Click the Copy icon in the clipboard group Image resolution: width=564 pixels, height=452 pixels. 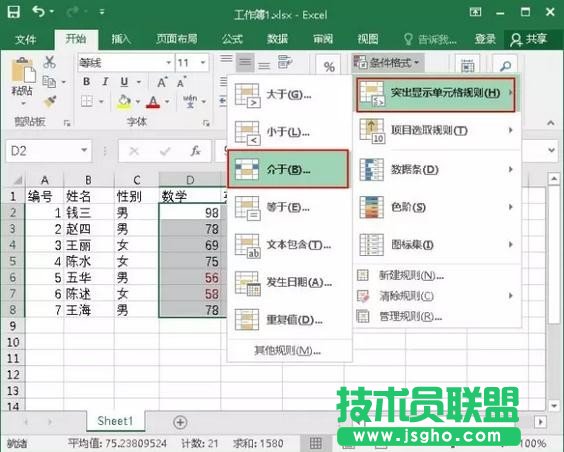point(49,82)
